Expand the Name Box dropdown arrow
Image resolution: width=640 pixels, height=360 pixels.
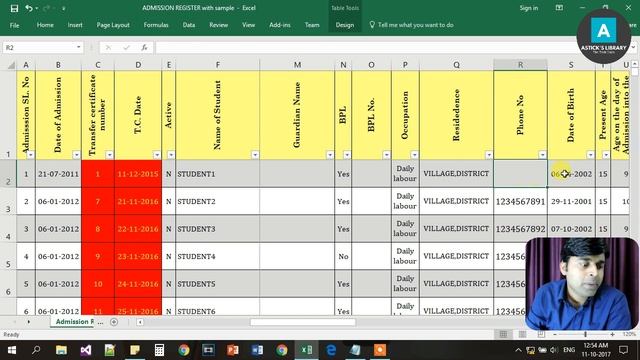78,48
